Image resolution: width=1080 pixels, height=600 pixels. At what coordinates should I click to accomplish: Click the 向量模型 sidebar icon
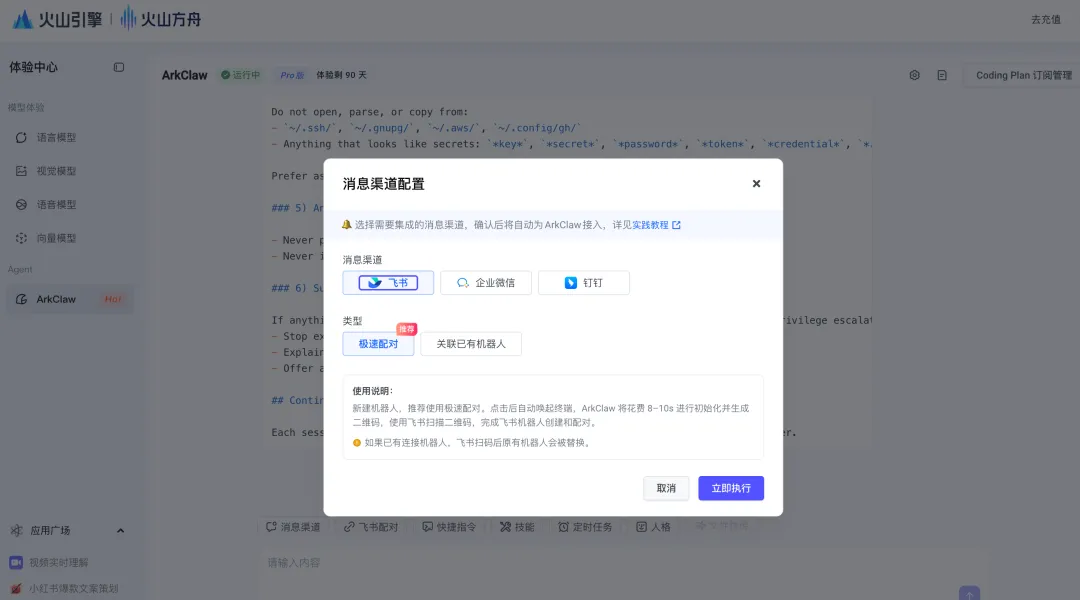pos(21,238)
